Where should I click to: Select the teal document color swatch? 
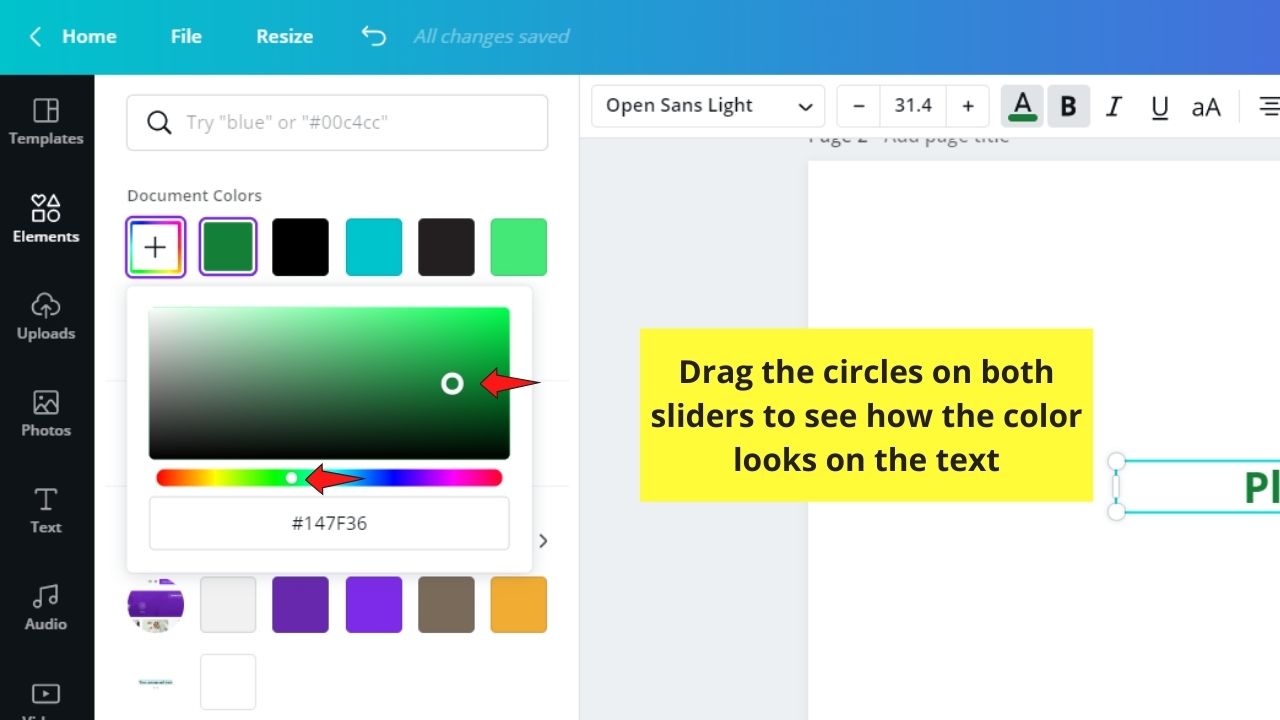373,246
